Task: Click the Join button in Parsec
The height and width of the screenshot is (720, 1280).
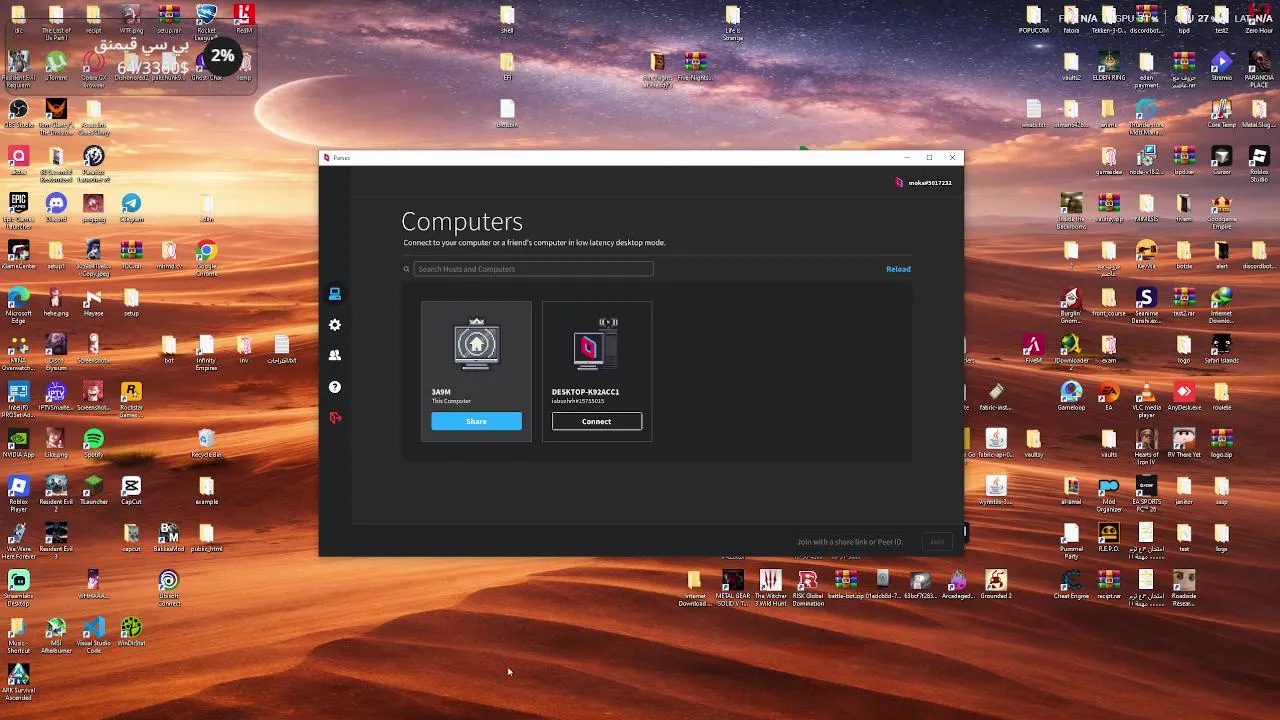Action: pos(937,542)
